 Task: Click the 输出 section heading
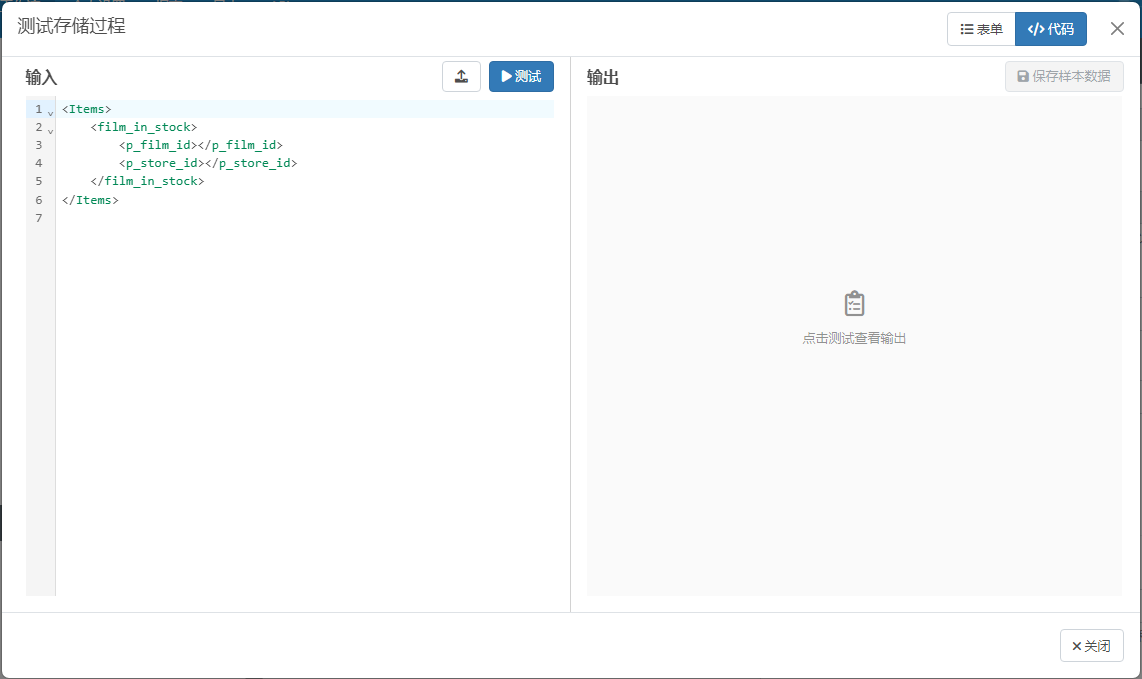click(x=602, y=77)
